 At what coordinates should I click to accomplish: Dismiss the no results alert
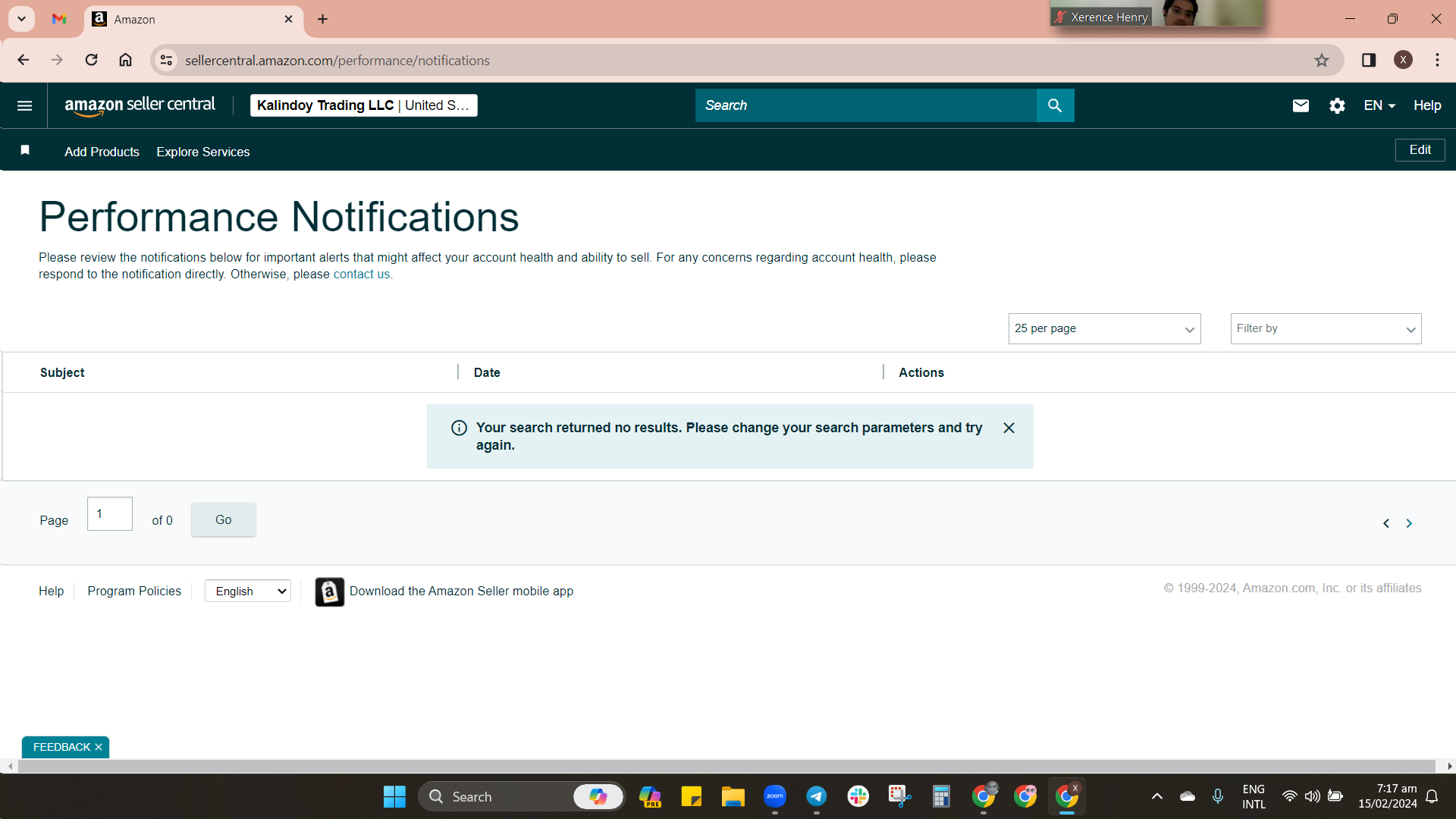(x=1009, y=428)
